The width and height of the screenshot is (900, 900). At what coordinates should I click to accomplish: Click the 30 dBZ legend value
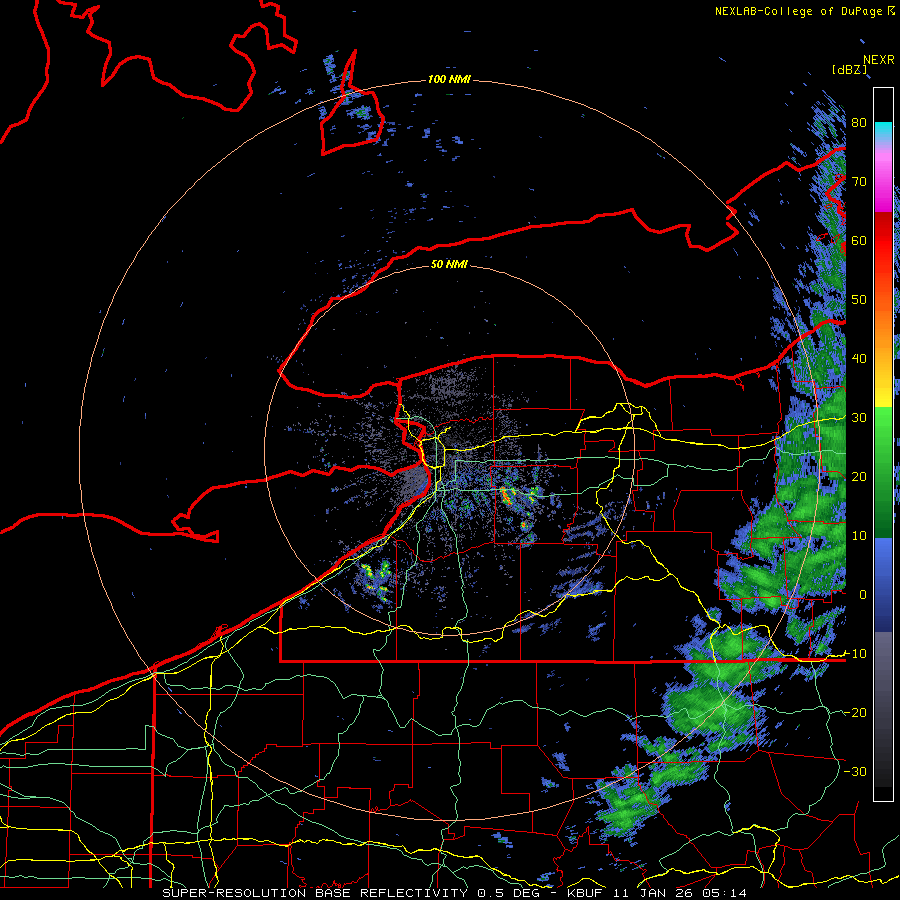pyautogui.click(x=859, y=417)
